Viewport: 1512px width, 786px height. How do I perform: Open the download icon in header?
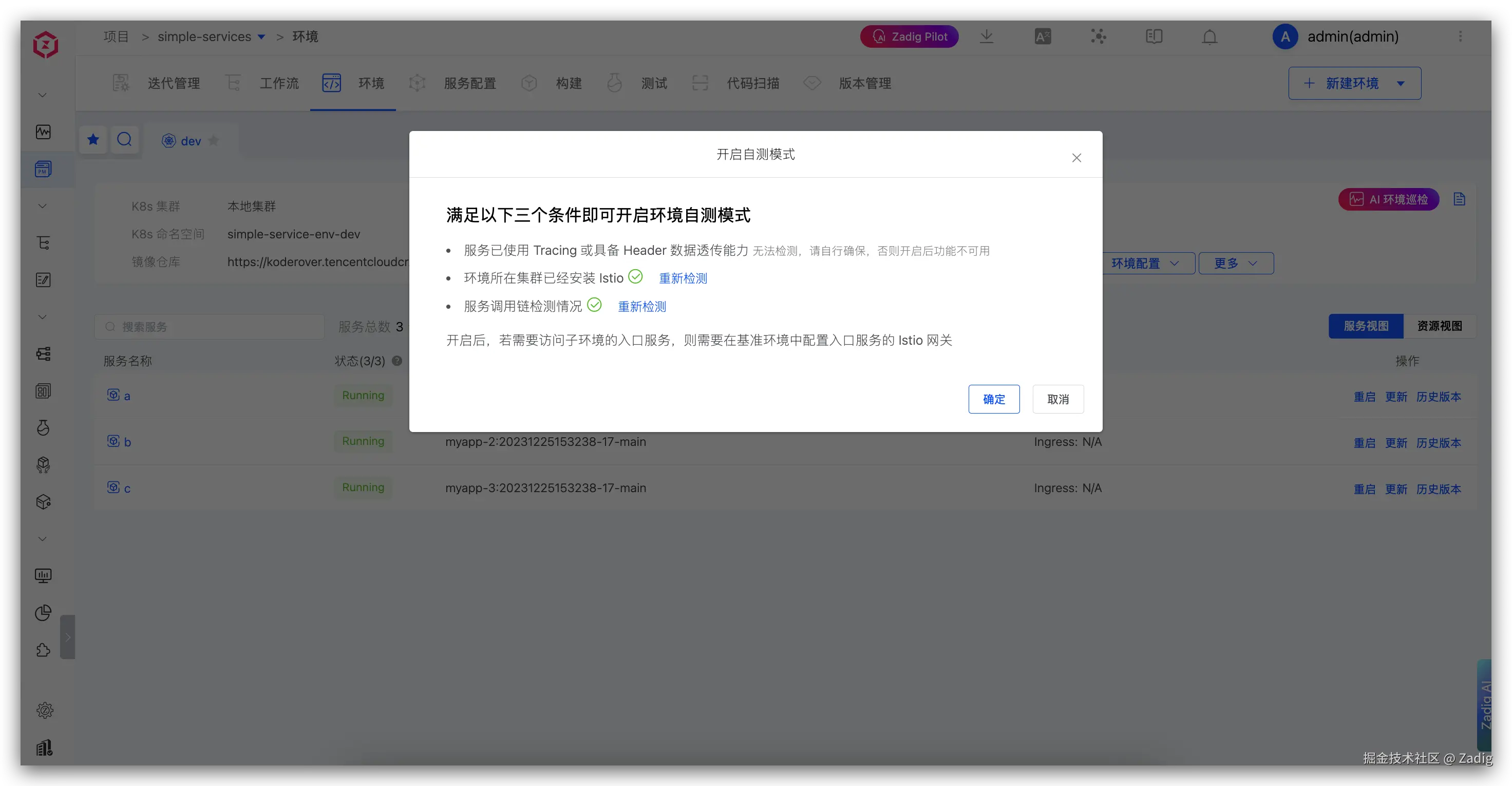[987, 36]
